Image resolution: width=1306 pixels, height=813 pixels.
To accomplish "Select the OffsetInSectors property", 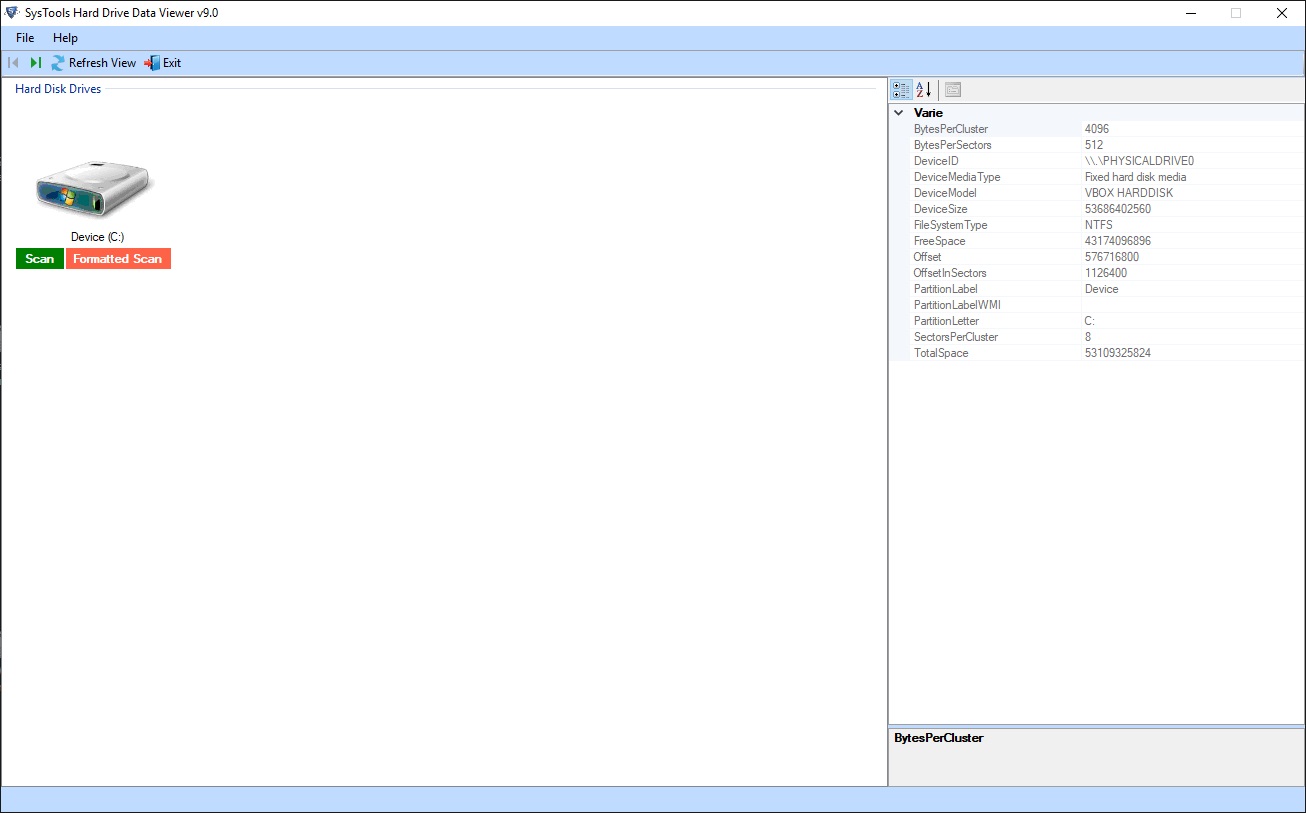I will pyautogui.click(x=950, y=273).
